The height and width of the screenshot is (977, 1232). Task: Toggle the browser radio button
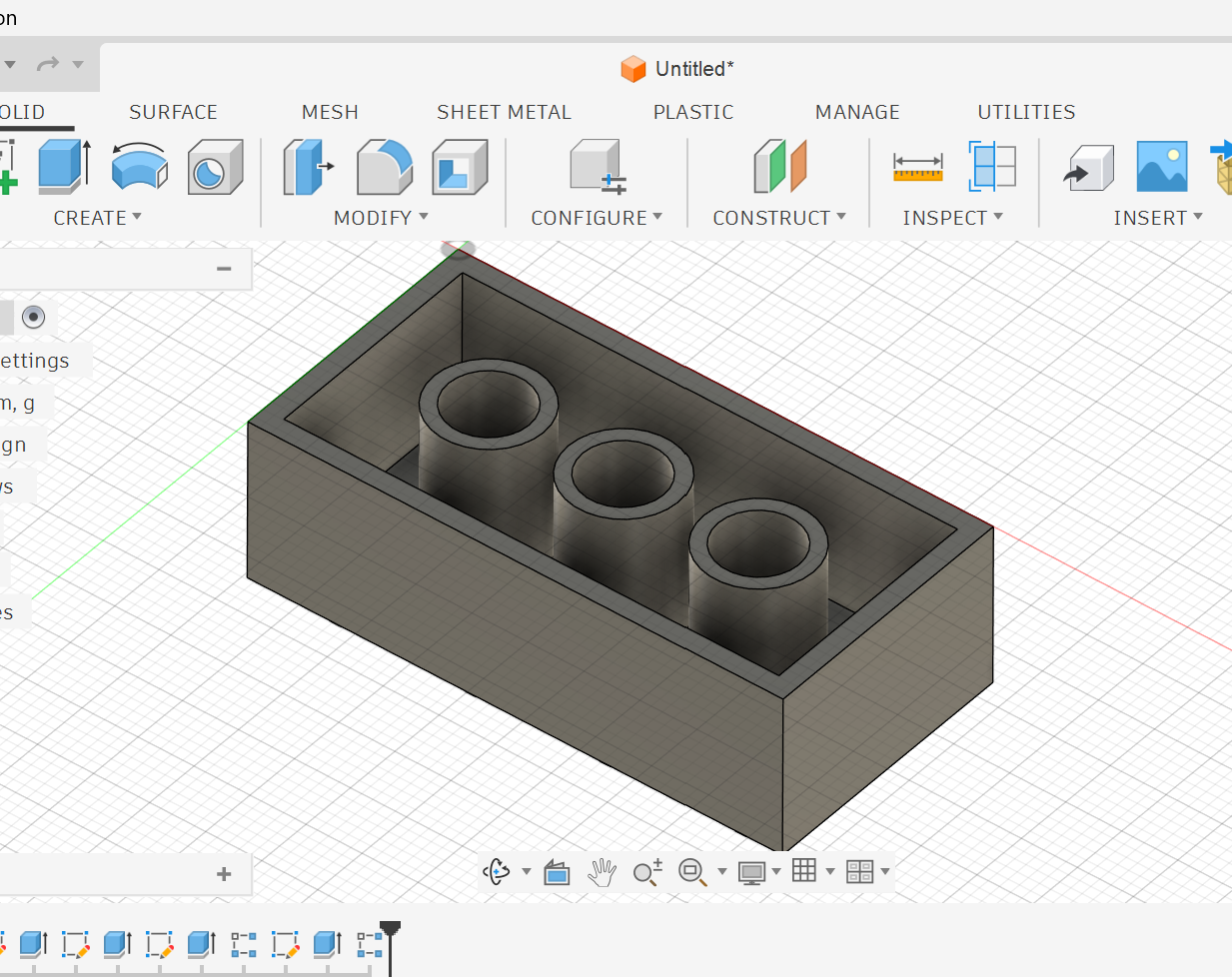pyautogui.click(x=33, y=317)
